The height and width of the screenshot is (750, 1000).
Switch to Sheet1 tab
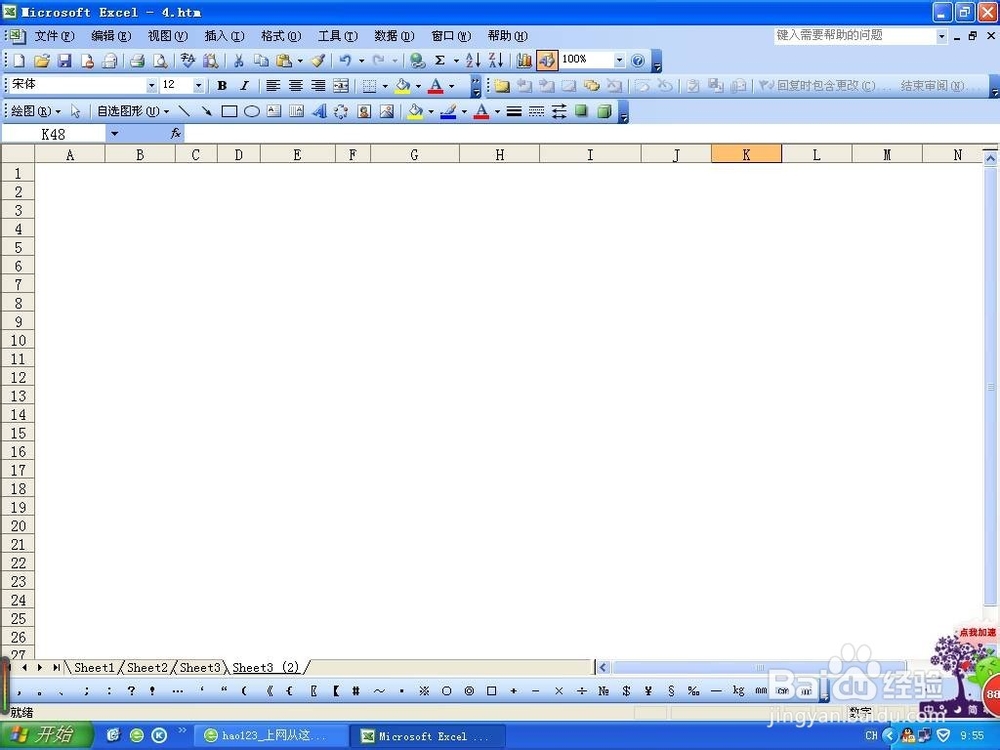click(x=94, y=668)
